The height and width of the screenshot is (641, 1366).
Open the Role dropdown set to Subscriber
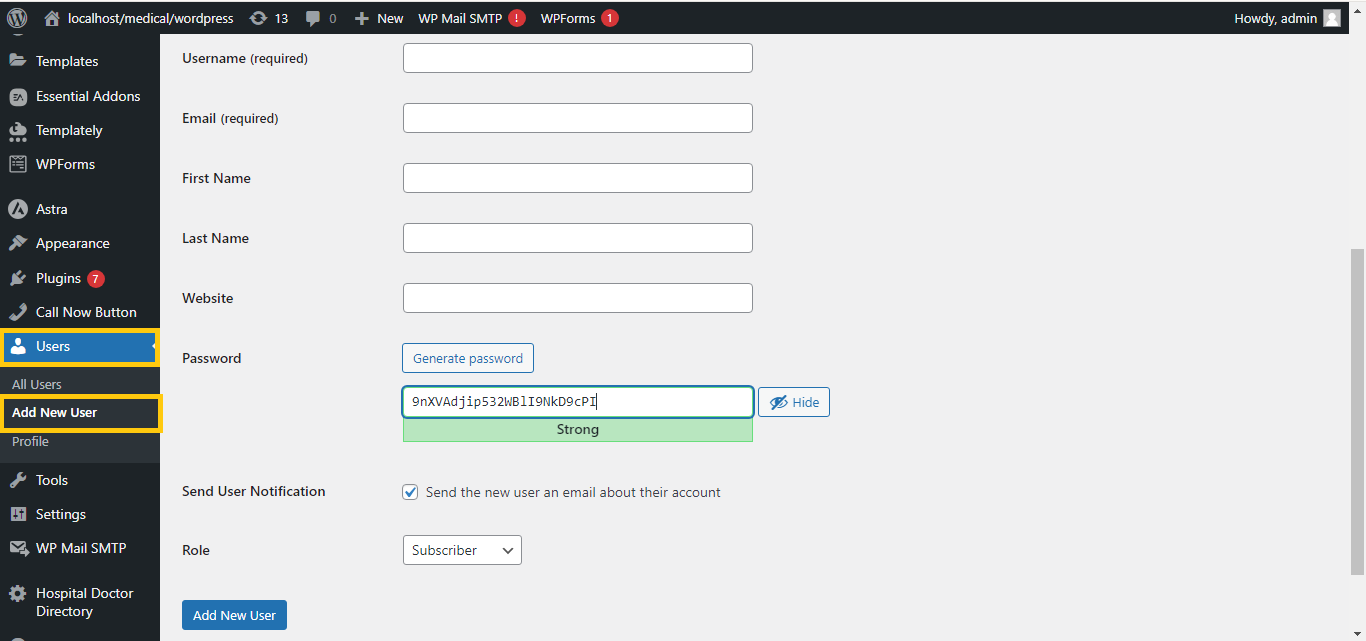coord(461,550)
